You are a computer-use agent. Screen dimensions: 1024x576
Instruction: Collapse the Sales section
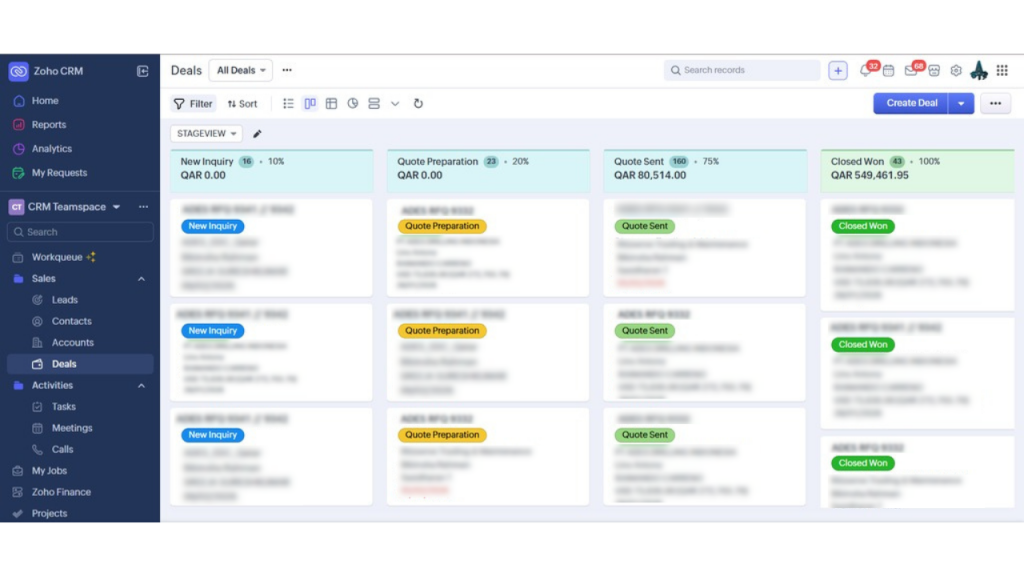click(x=141, y=279)
